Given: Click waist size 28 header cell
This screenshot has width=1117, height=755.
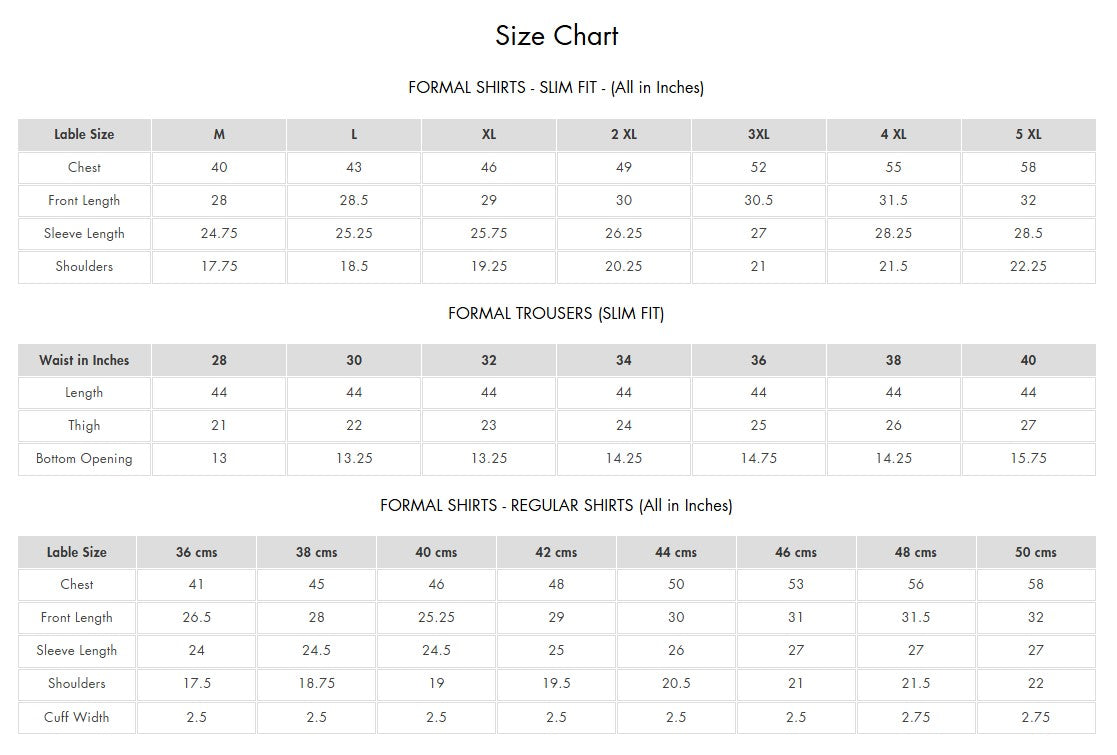Looking at the screenshot, I should [219, 360].
